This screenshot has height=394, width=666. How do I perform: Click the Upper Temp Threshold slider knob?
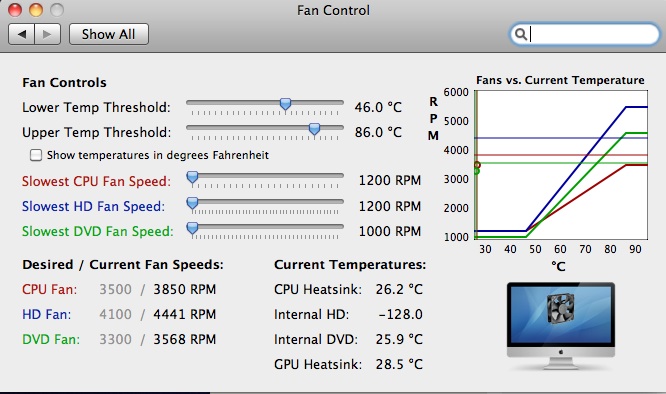point(314,129)
